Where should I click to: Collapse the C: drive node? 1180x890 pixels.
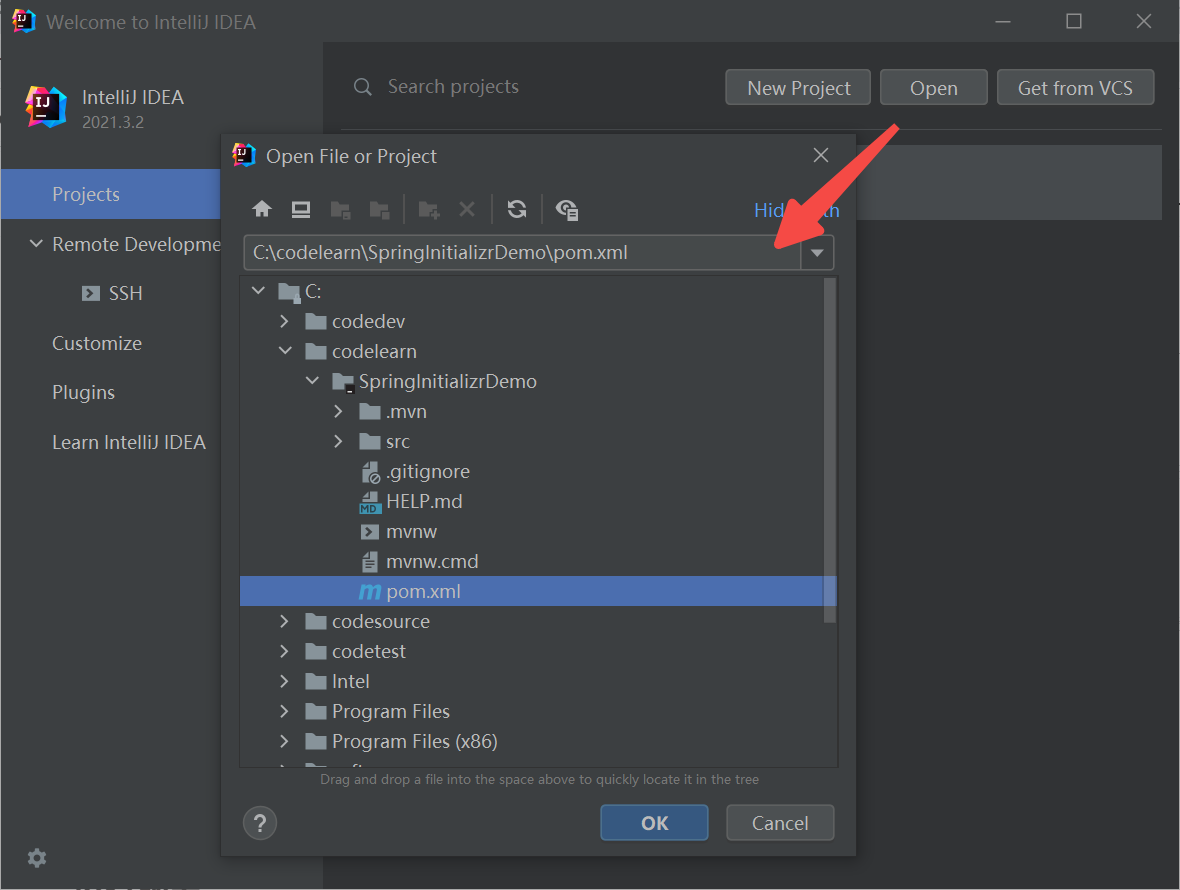click(x=258, y=290)
